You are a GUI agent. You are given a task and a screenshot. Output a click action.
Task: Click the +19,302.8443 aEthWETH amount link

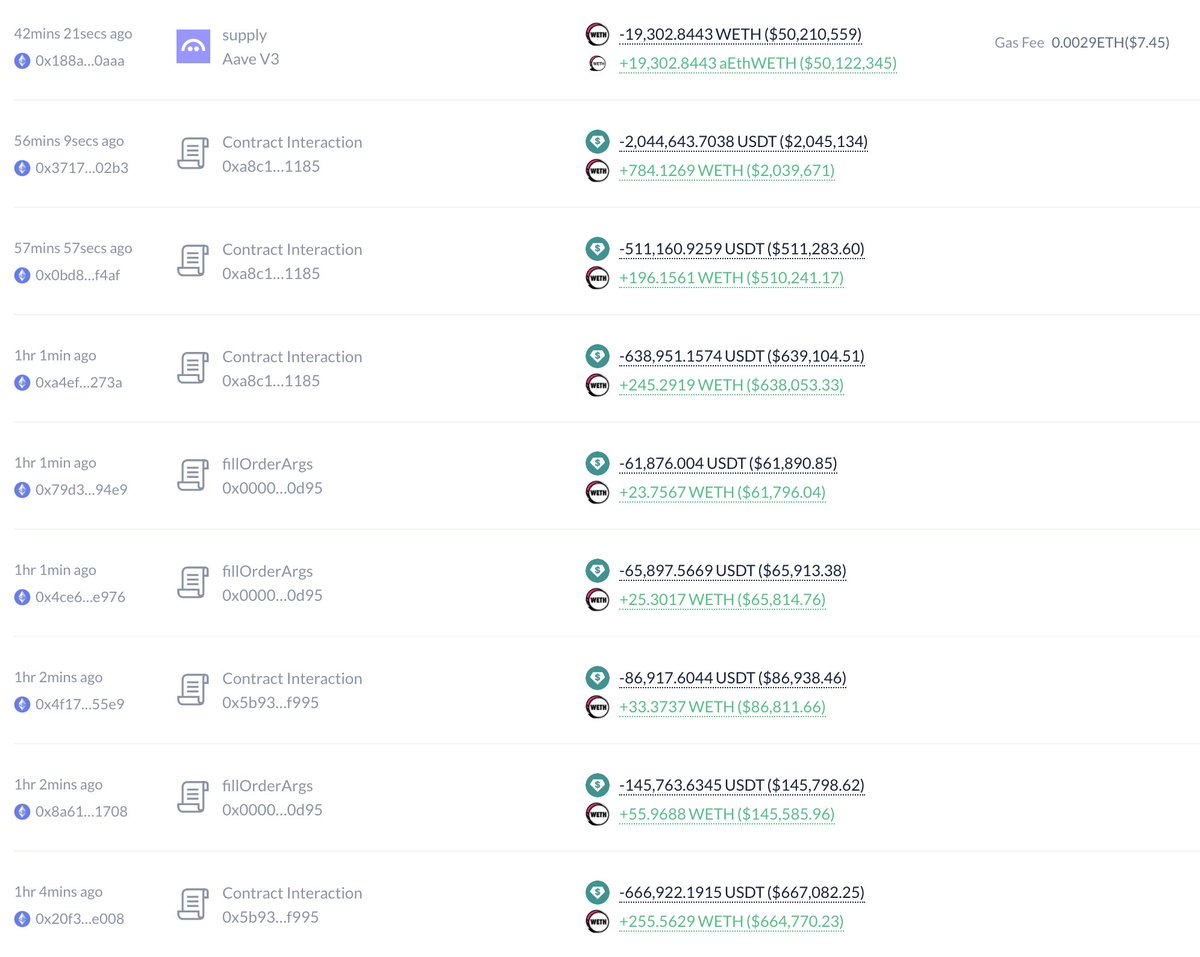[x=758, y=63]
